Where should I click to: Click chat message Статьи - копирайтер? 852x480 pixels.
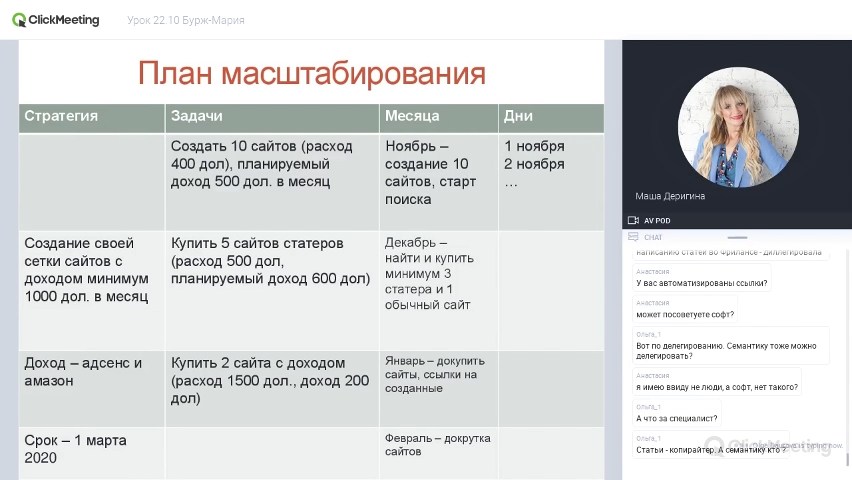(x=711, y=445)
